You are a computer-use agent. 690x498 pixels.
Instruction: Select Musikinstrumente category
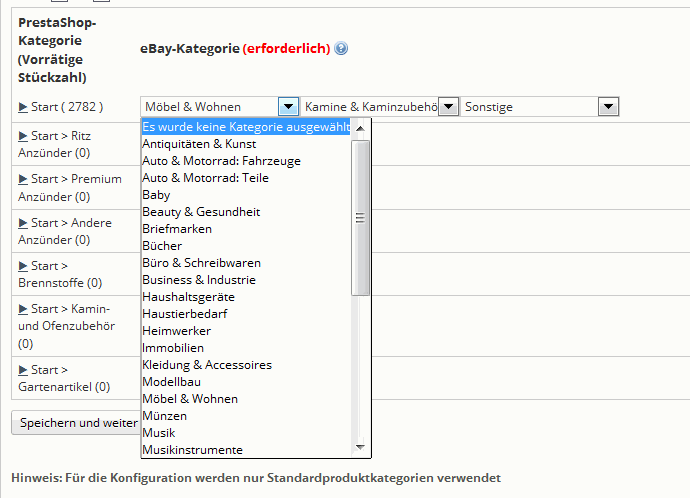[246, 450]
